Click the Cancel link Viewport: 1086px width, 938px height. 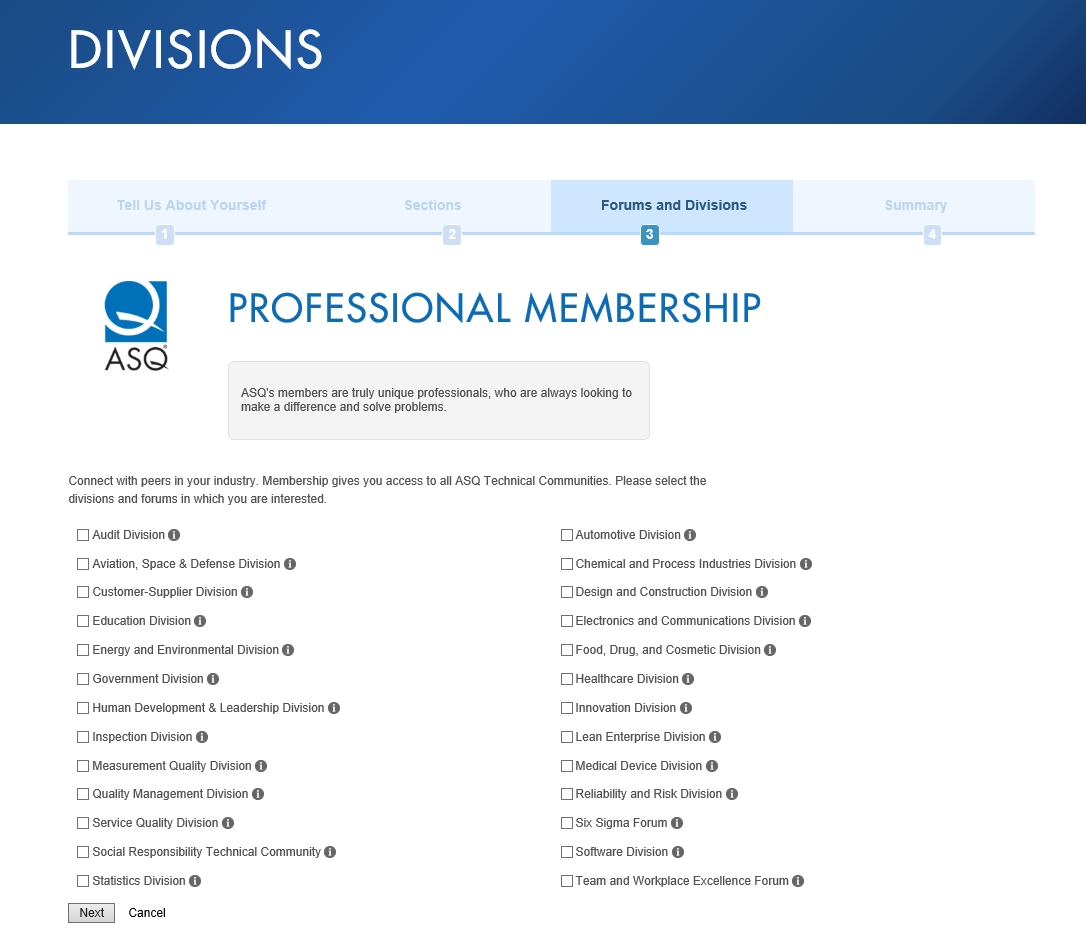[x=147, y=913]
